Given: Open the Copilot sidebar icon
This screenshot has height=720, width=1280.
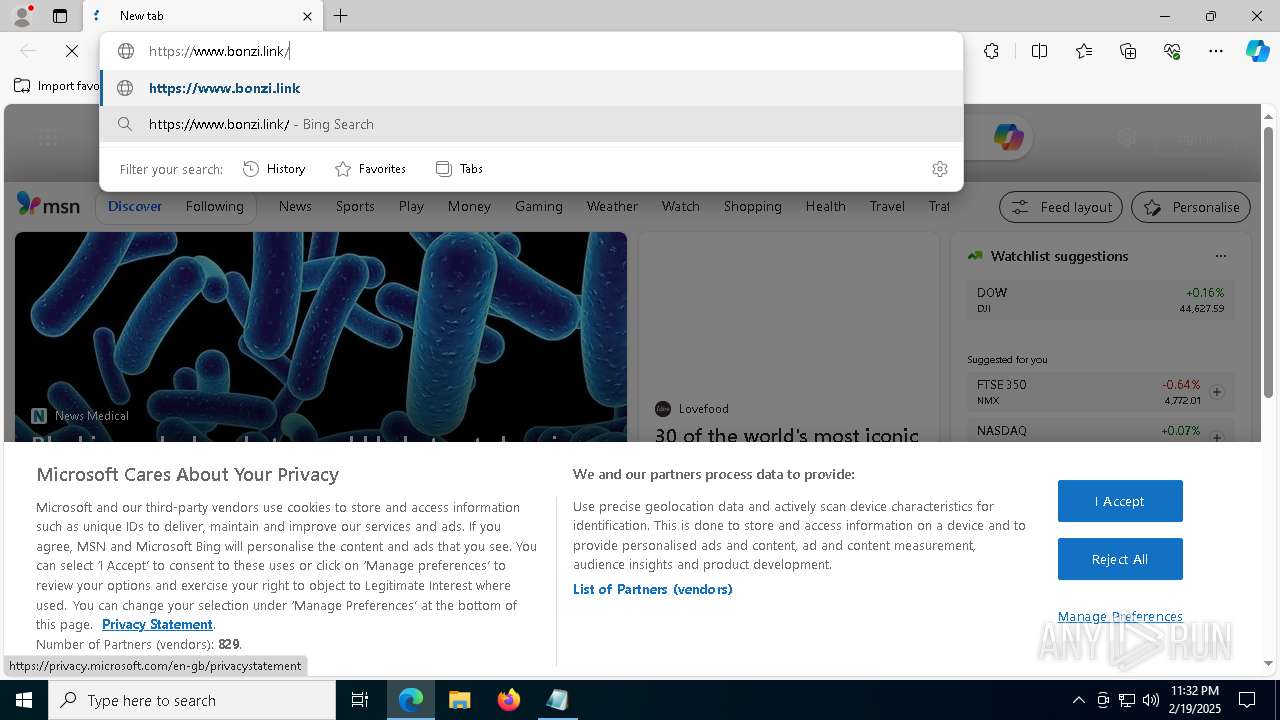Looking at the screenshot, I should point(1257,51).
